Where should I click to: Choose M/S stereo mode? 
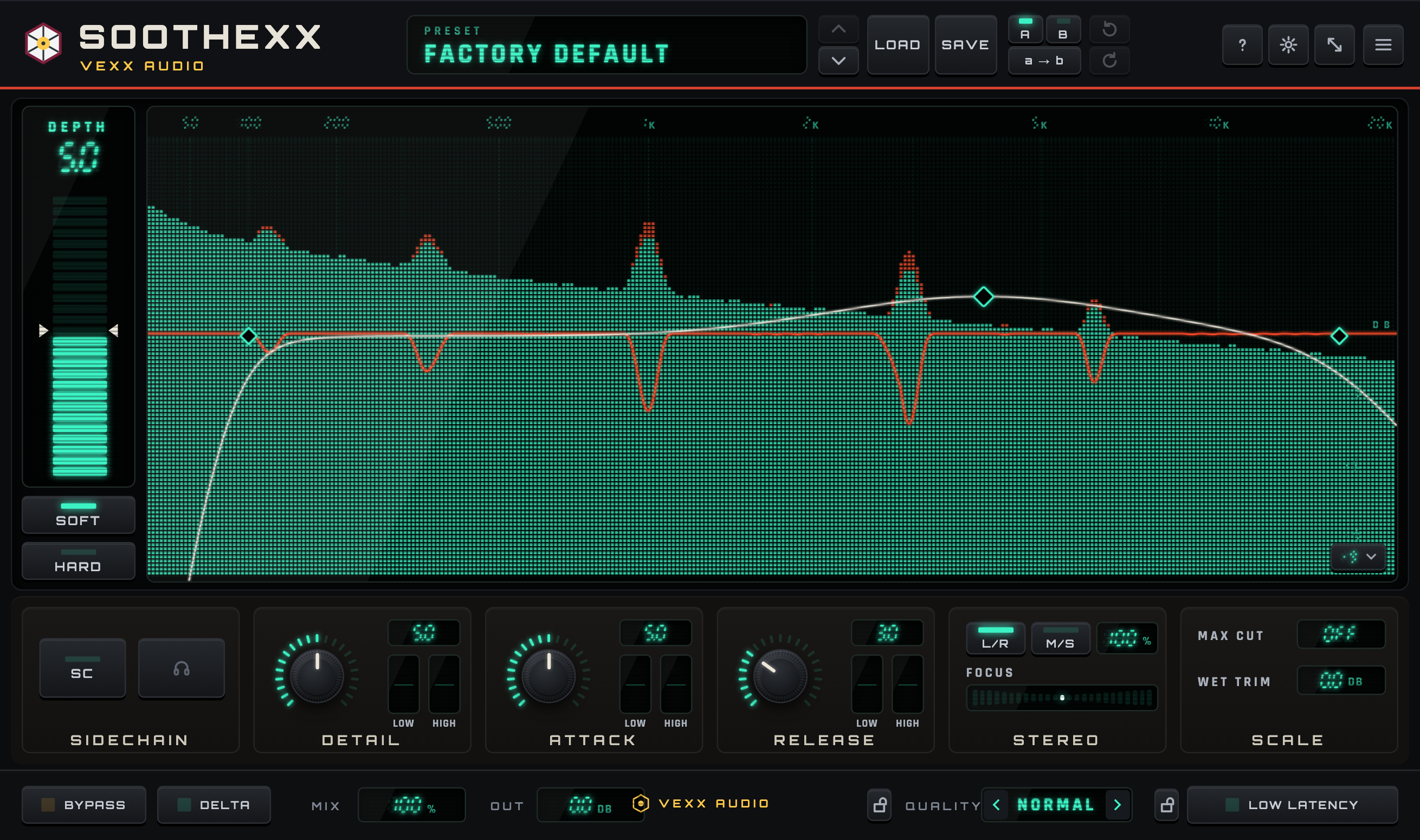click(x=1060, y=638)
